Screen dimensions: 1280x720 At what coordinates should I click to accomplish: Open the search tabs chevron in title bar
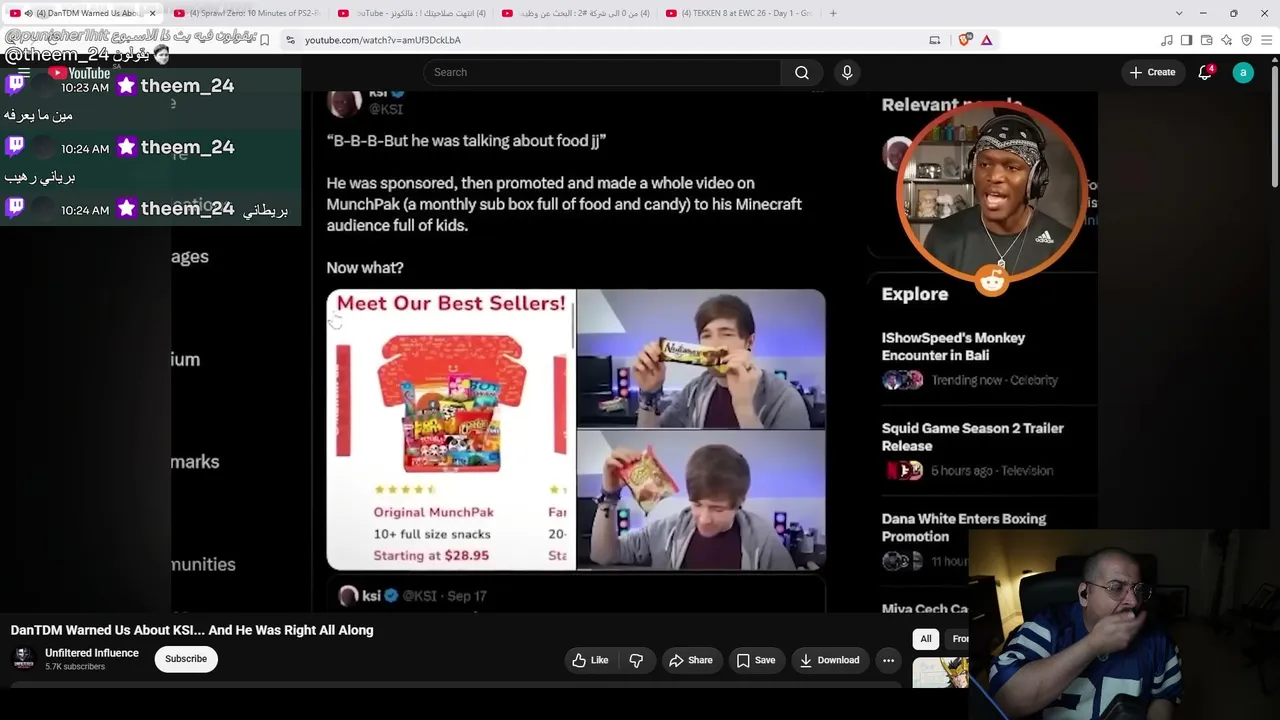1178,13
